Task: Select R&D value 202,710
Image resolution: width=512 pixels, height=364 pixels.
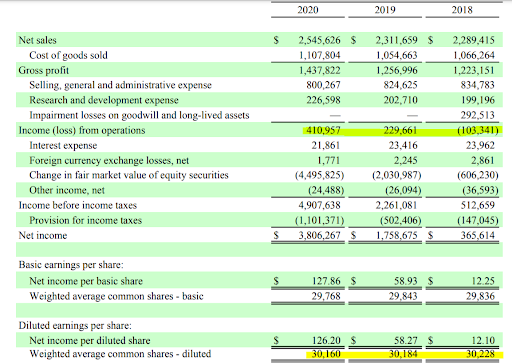Action: tap(400, 100)
